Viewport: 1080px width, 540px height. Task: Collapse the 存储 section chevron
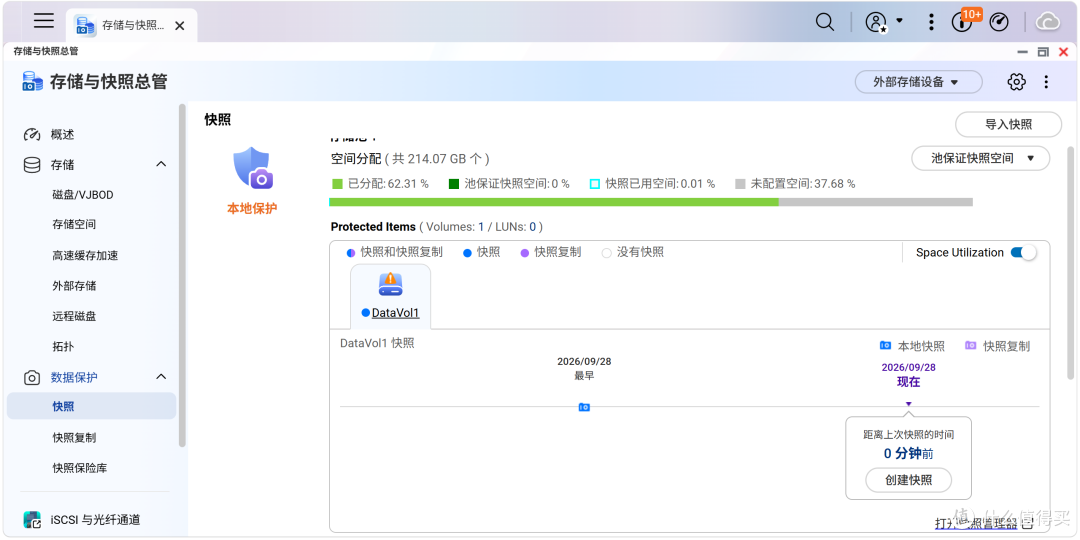click(x=161, y=165)
